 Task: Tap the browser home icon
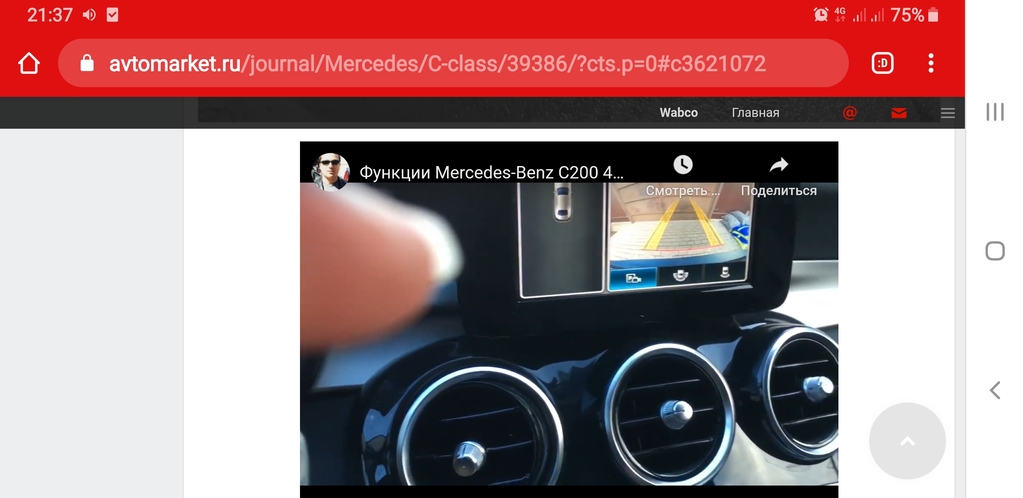[x=29, y=63]
